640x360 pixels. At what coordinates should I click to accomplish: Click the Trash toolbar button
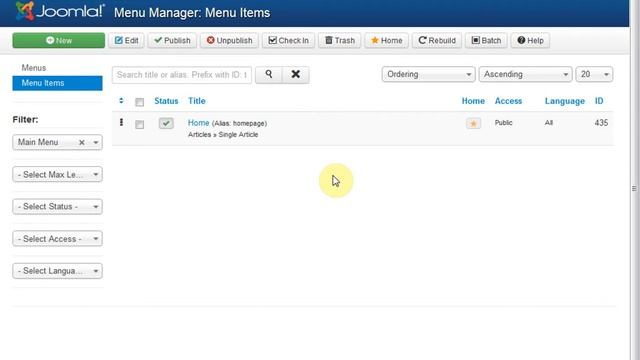point(340,40)
